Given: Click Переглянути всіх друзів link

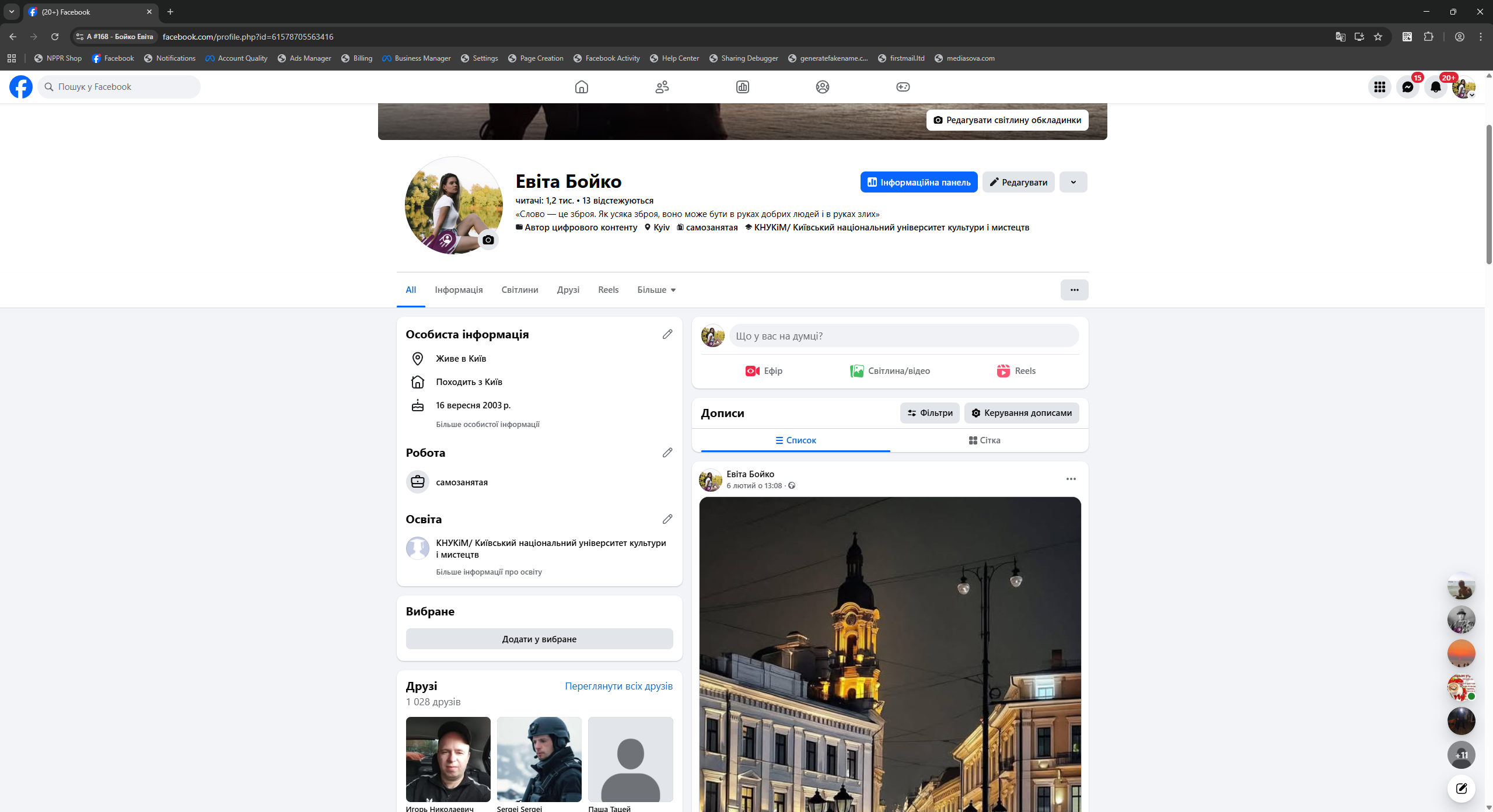Looking at the screenshot, I should pos(618,686).
